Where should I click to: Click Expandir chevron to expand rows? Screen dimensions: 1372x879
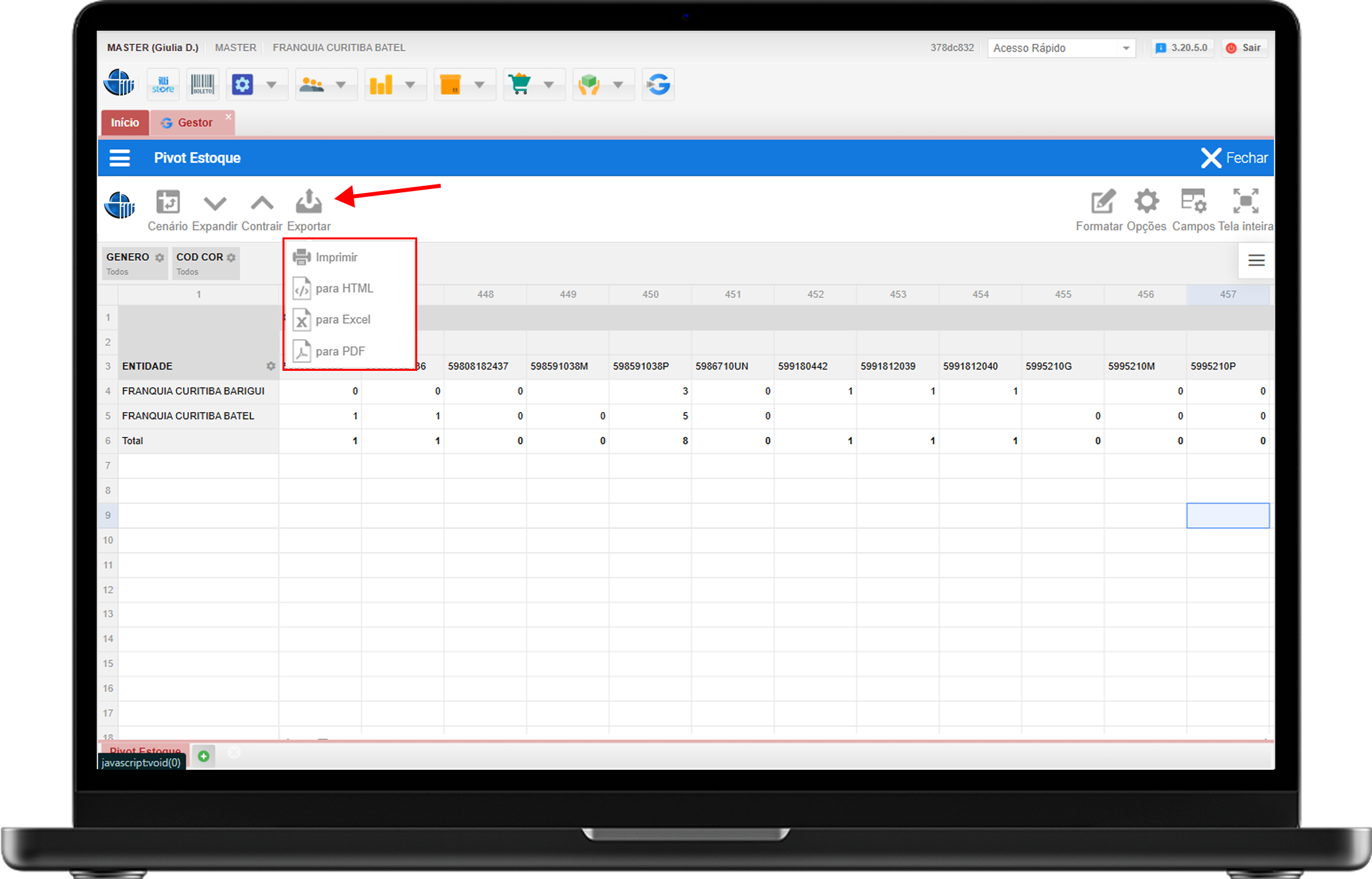click(214, 203)
